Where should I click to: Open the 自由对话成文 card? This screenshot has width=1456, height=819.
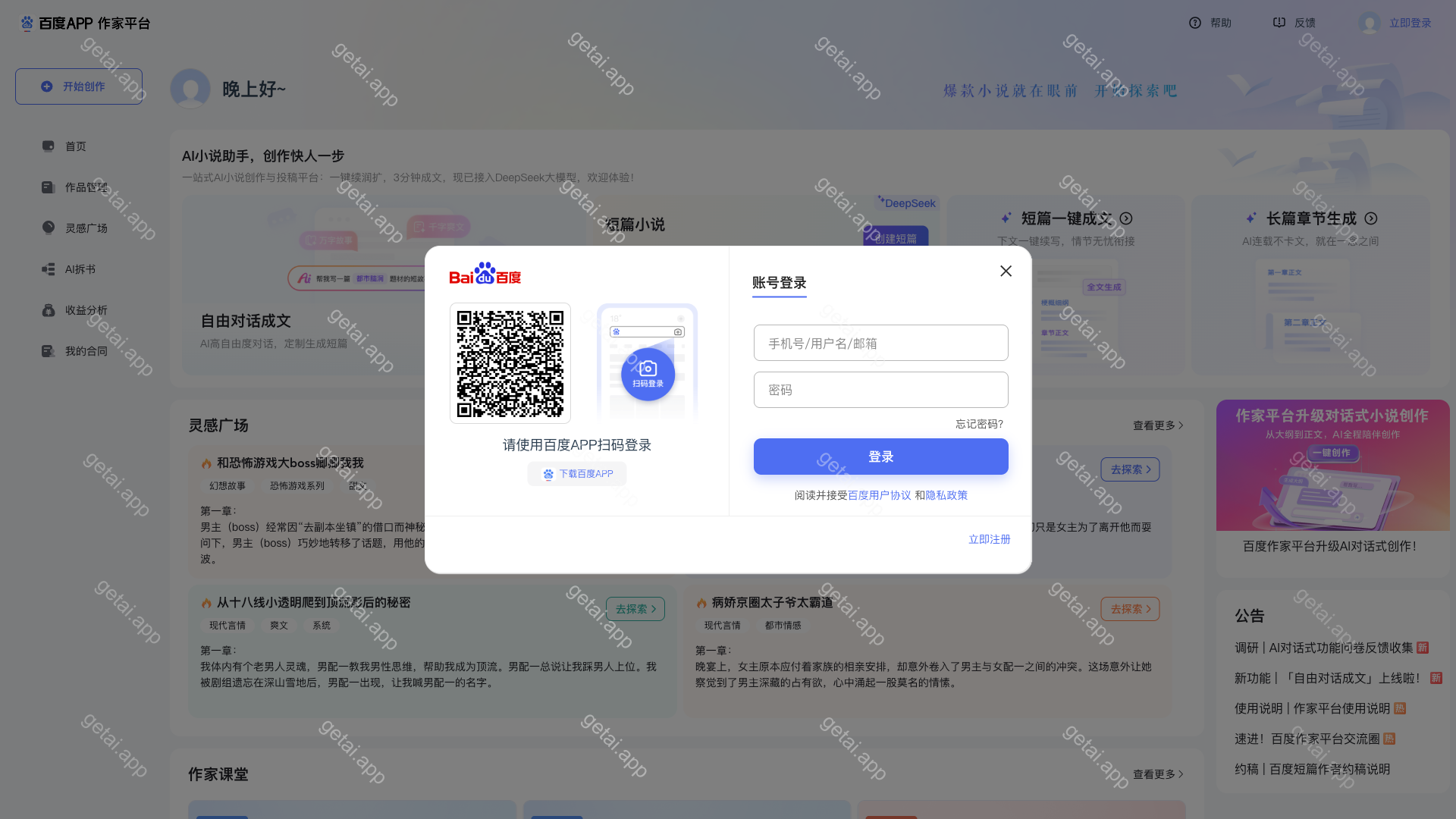303,286
